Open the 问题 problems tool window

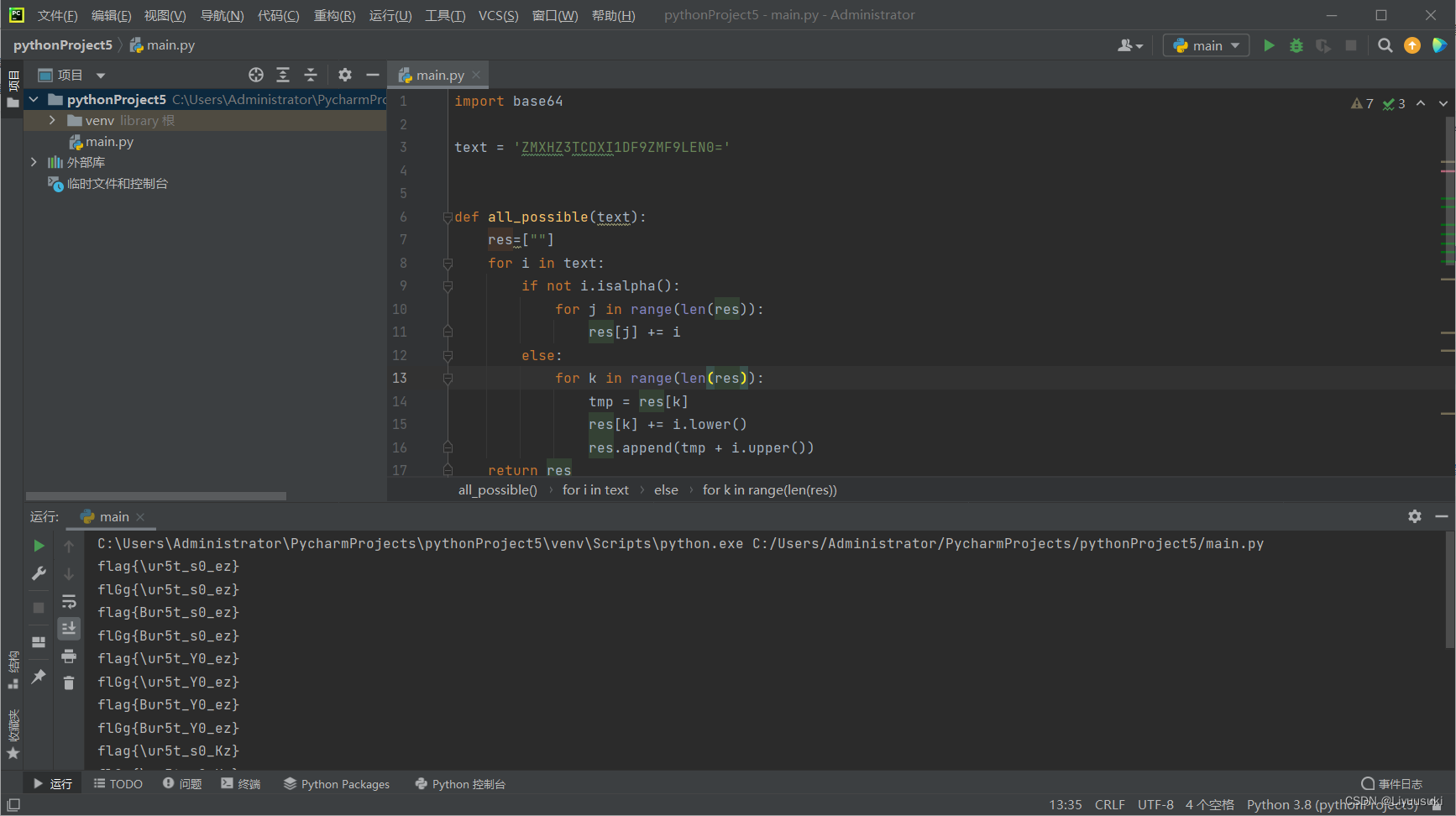click(x=182, y=784)
